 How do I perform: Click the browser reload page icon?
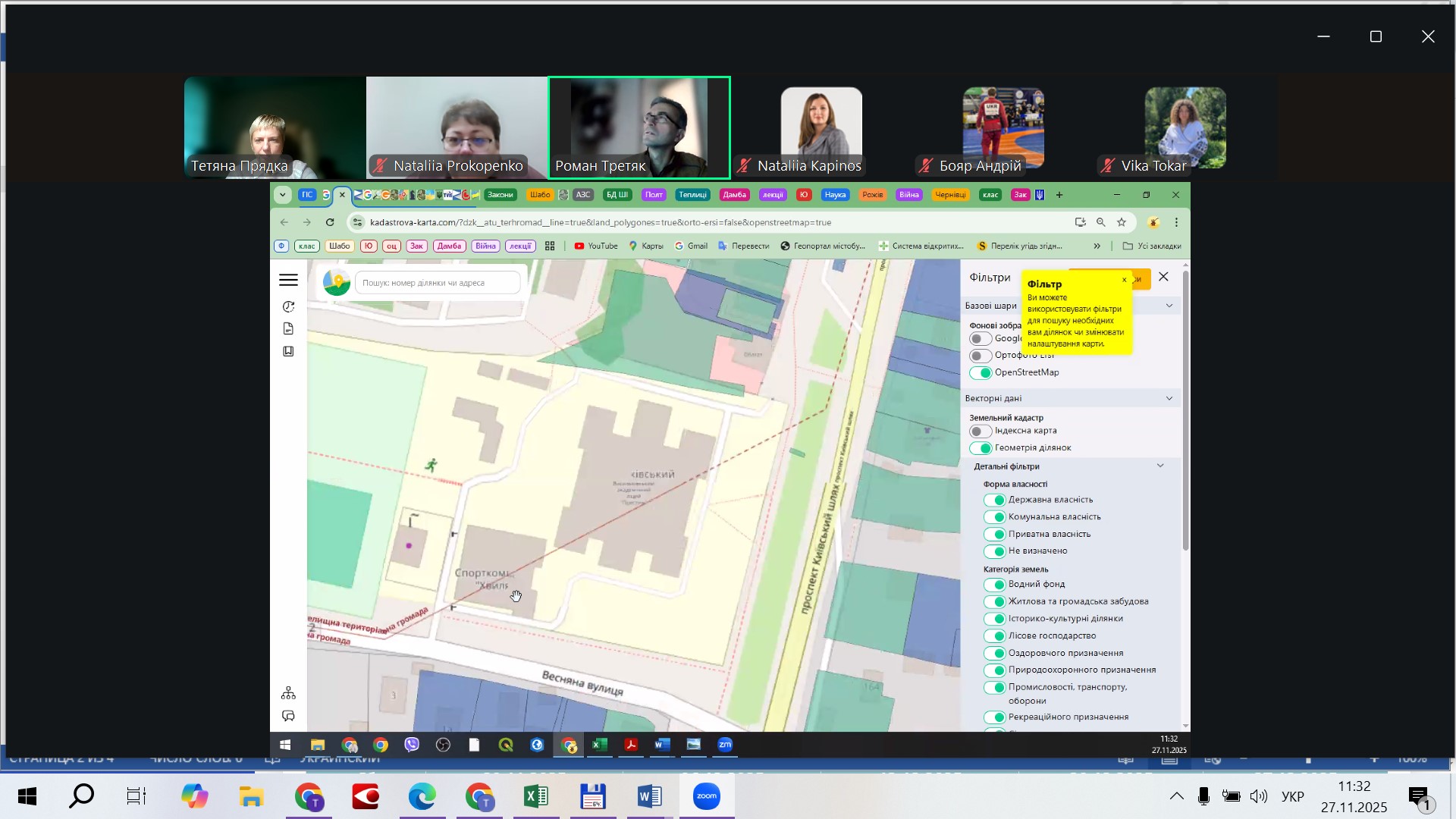(x=330, y=222)
